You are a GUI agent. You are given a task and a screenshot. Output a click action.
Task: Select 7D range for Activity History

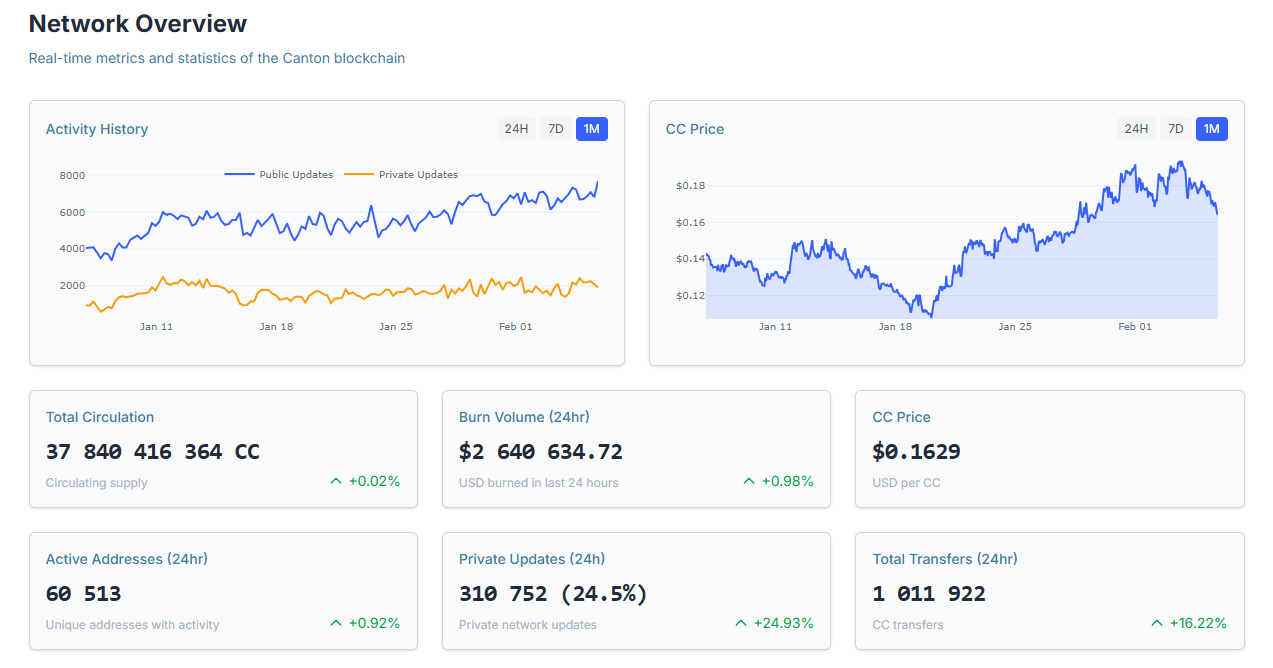555,129
